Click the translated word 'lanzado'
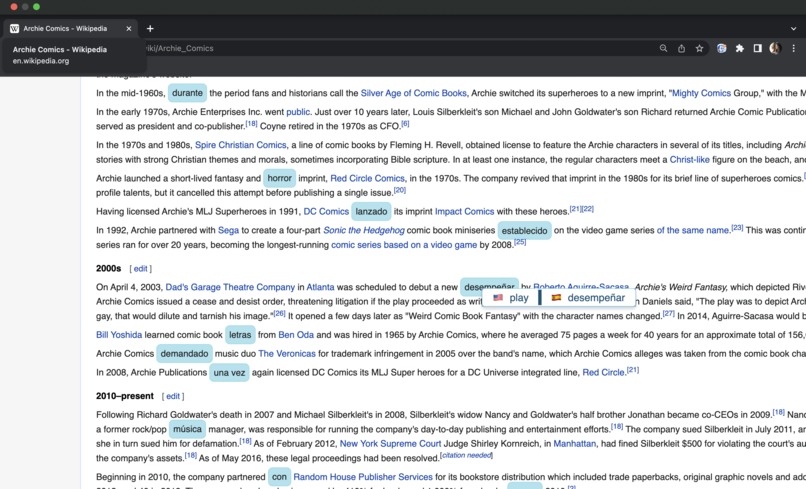This screenshot has height=489, width=806. (x=371, y=211)
